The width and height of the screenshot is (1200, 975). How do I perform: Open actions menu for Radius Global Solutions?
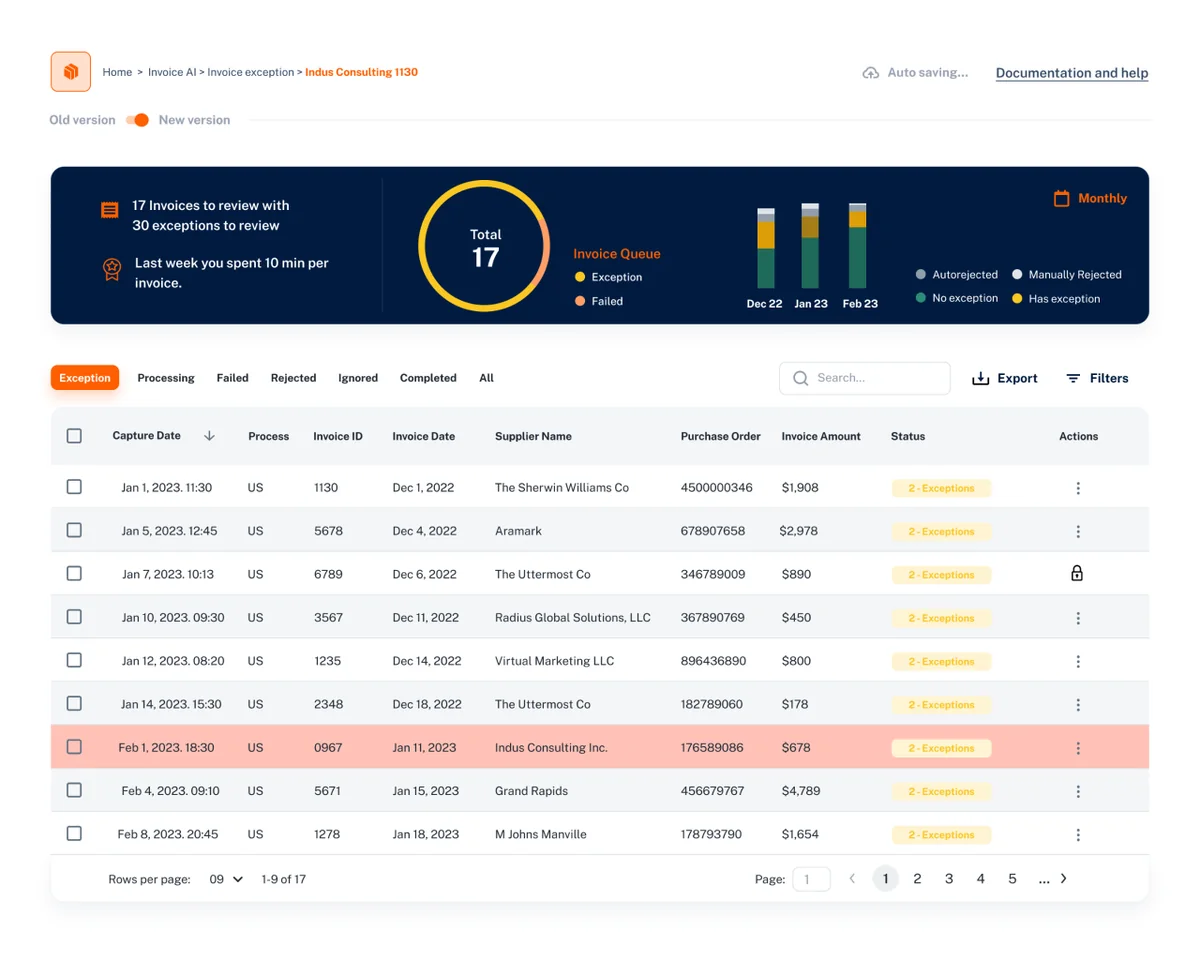[1078, 618]
